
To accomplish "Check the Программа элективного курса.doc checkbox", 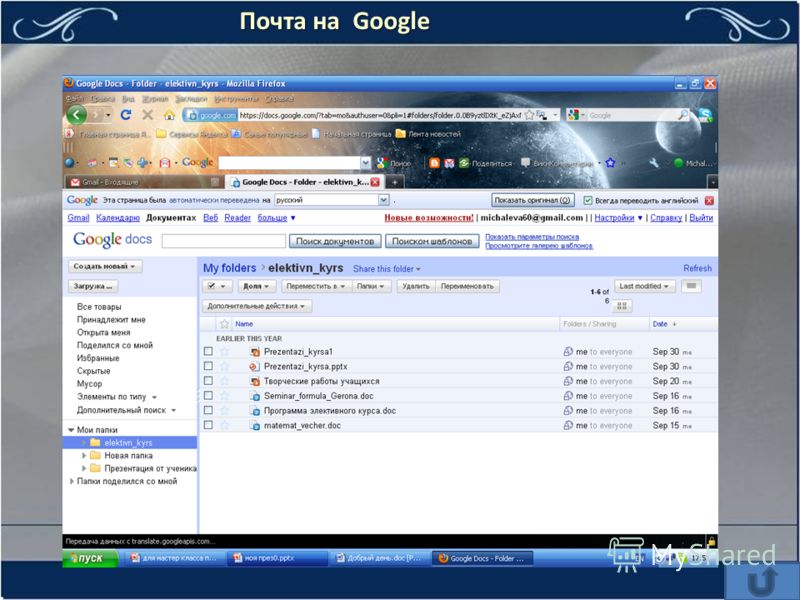I will tap(208, 410).
